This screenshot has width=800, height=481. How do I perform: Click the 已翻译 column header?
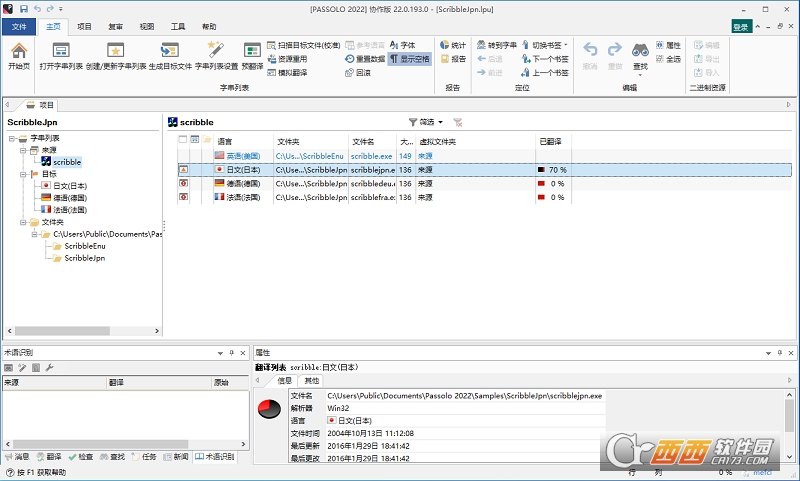553,141
